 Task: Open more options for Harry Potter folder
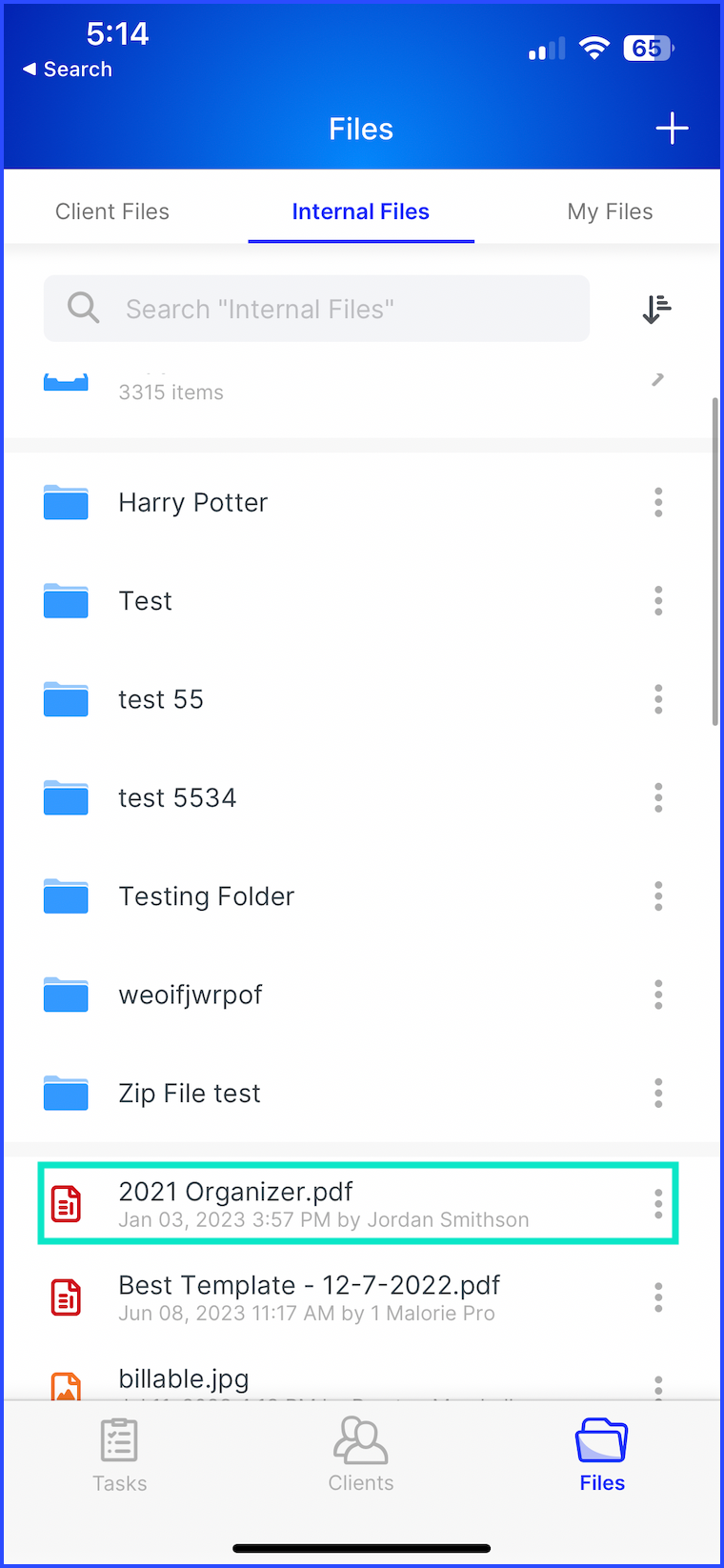coord(657,502)
